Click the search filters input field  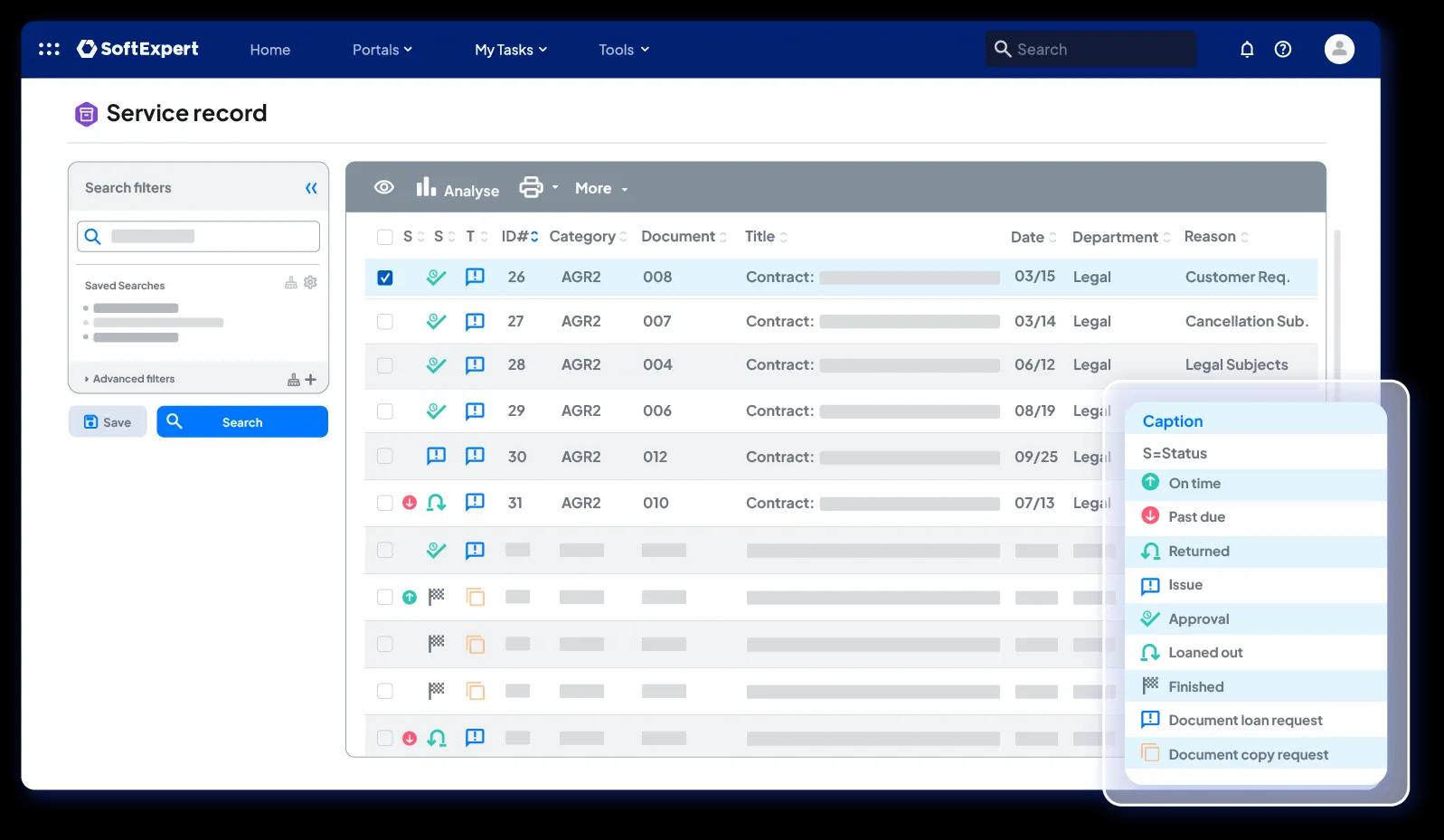[x=198, y=236]
